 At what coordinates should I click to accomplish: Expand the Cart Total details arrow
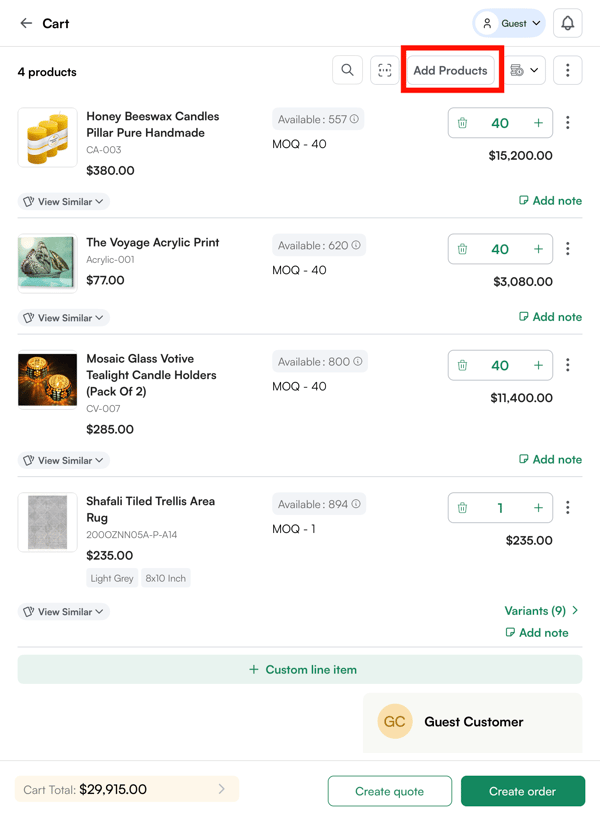click(222, 789)
